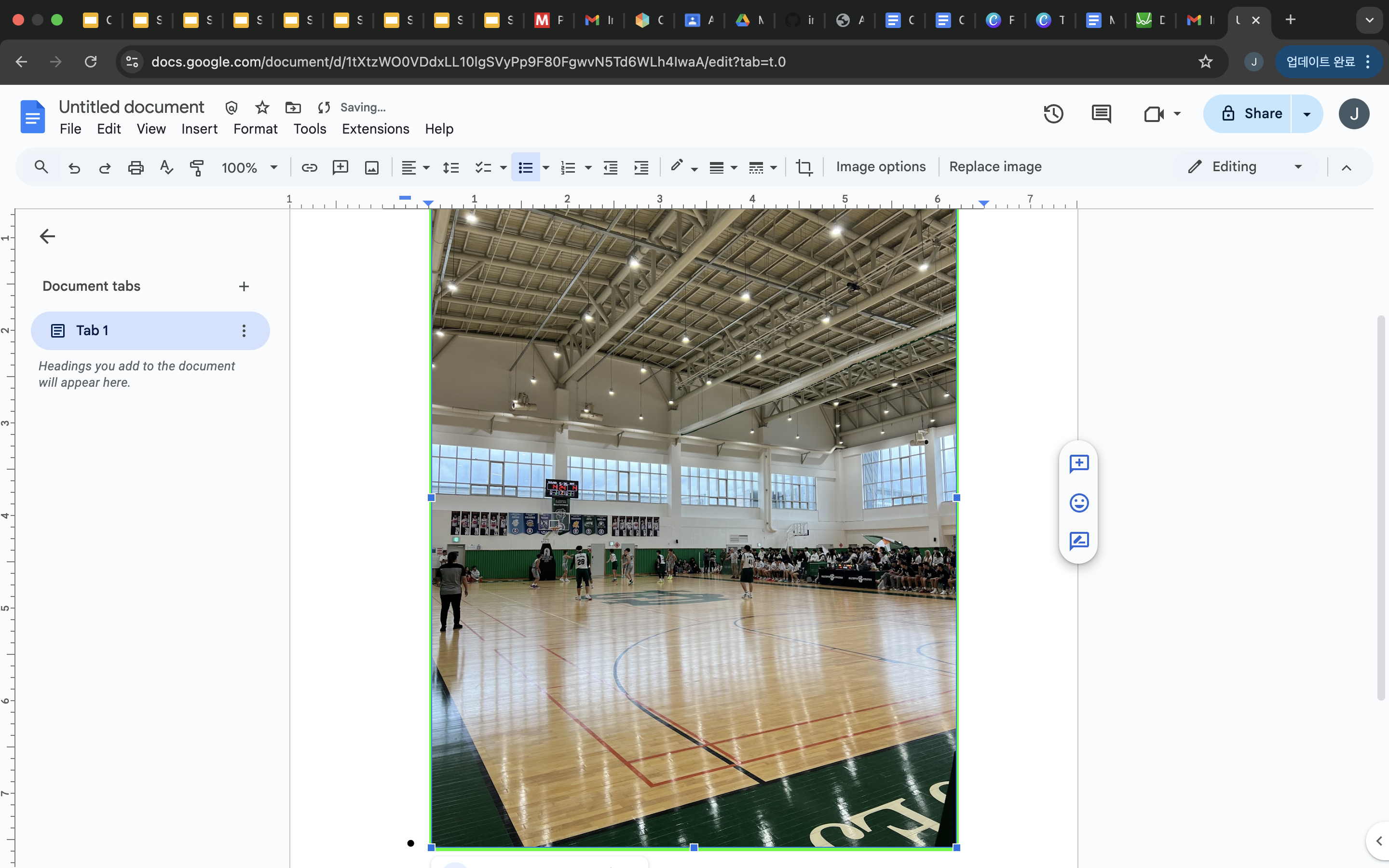The height and width of the screenshot is (868, 1389).
Task: Open the Share options dropdown arrow
Action: point(1307,114)
